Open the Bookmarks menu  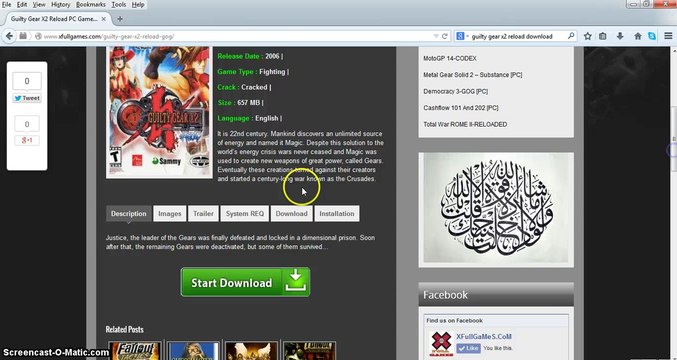point(91,4)
